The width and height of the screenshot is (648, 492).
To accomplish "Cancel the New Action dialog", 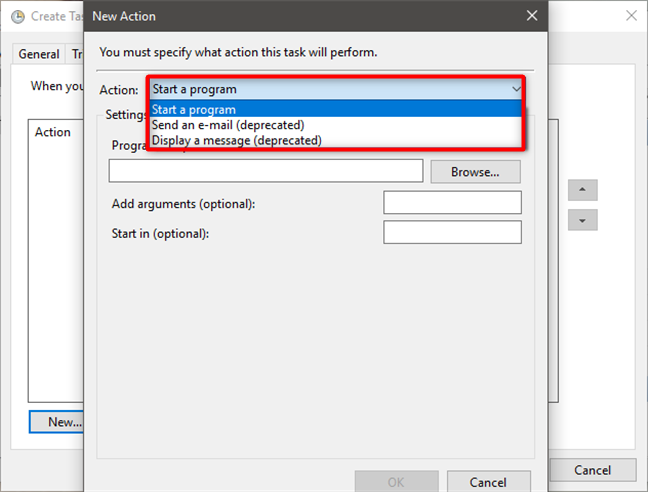I will (x=488, y=481).
